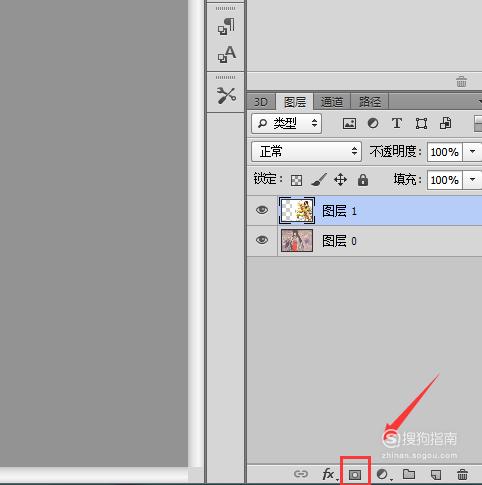Image resolution: width=482 pixels, height=485 pixels.
Task: Switch to the 3D tab
Action: point(261,102)
